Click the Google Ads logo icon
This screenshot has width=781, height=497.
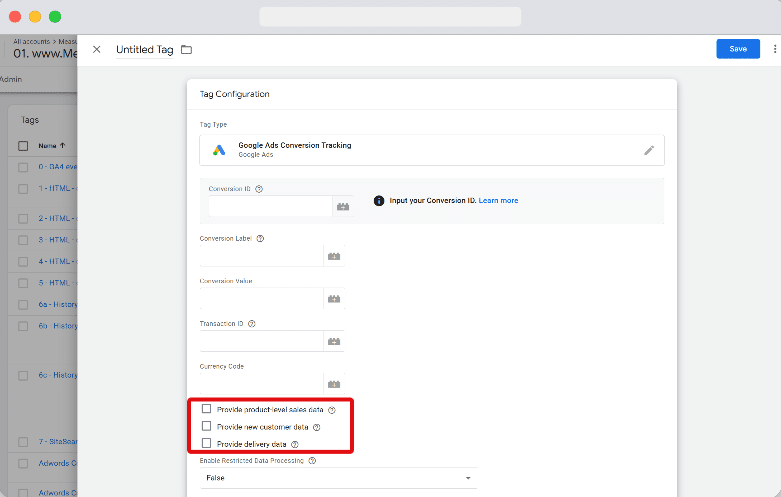(219, 150)
